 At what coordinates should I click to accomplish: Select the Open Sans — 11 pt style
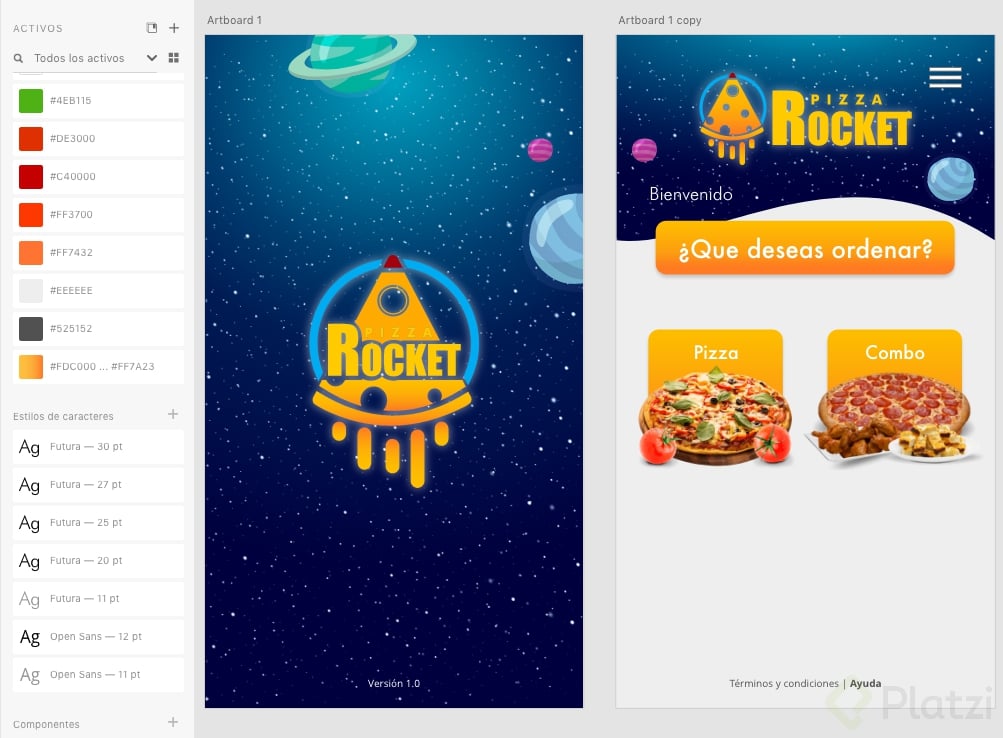(x=98, y=675)
